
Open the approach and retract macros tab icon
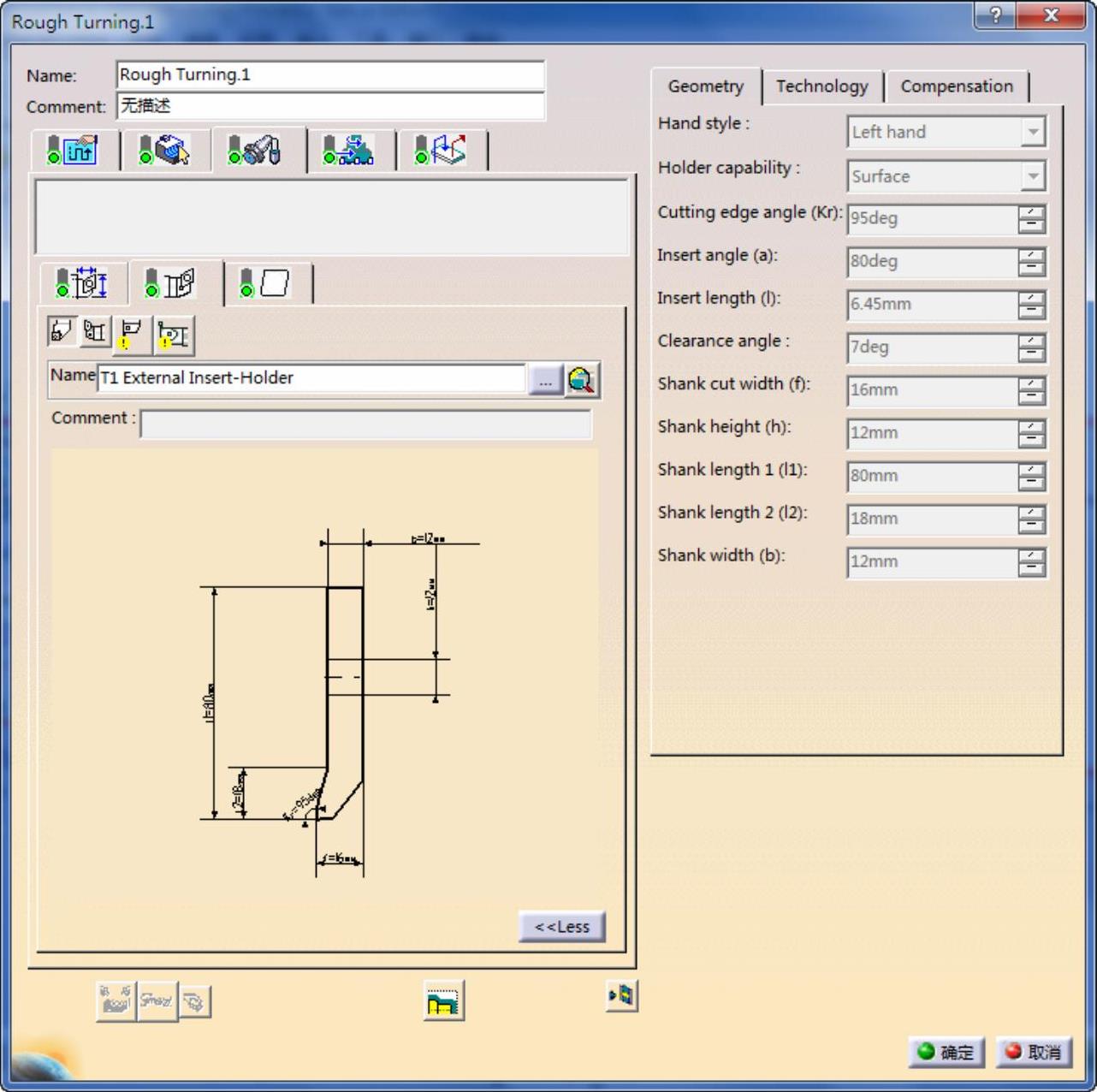click(441, 151)
